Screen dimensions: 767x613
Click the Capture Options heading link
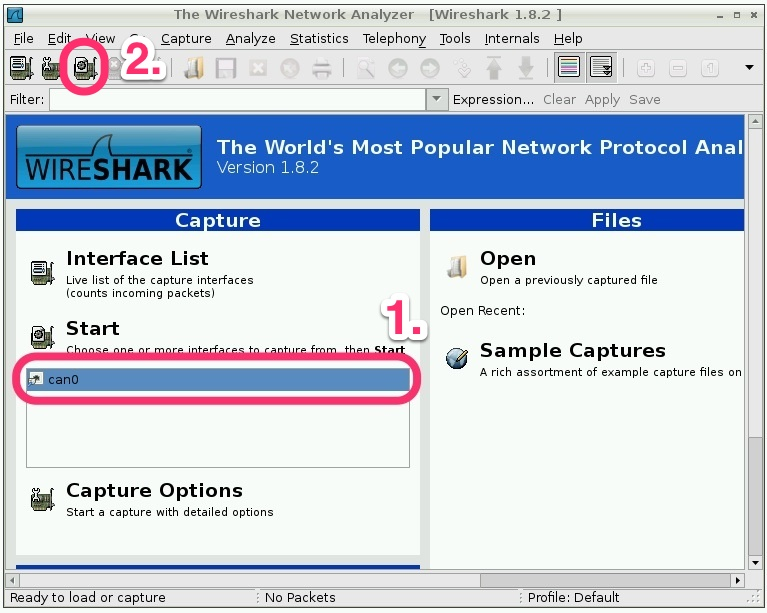pos(154,490)
